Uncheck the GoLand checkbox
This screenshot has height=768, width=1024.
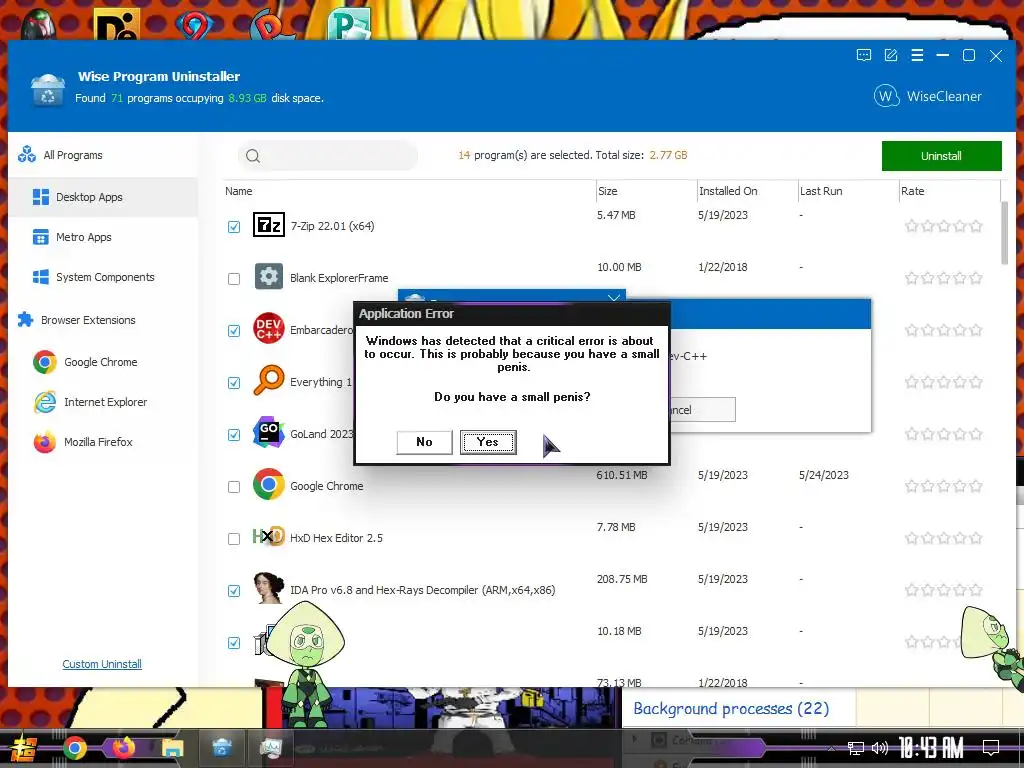pyautogui.click(x=234, y=435)
